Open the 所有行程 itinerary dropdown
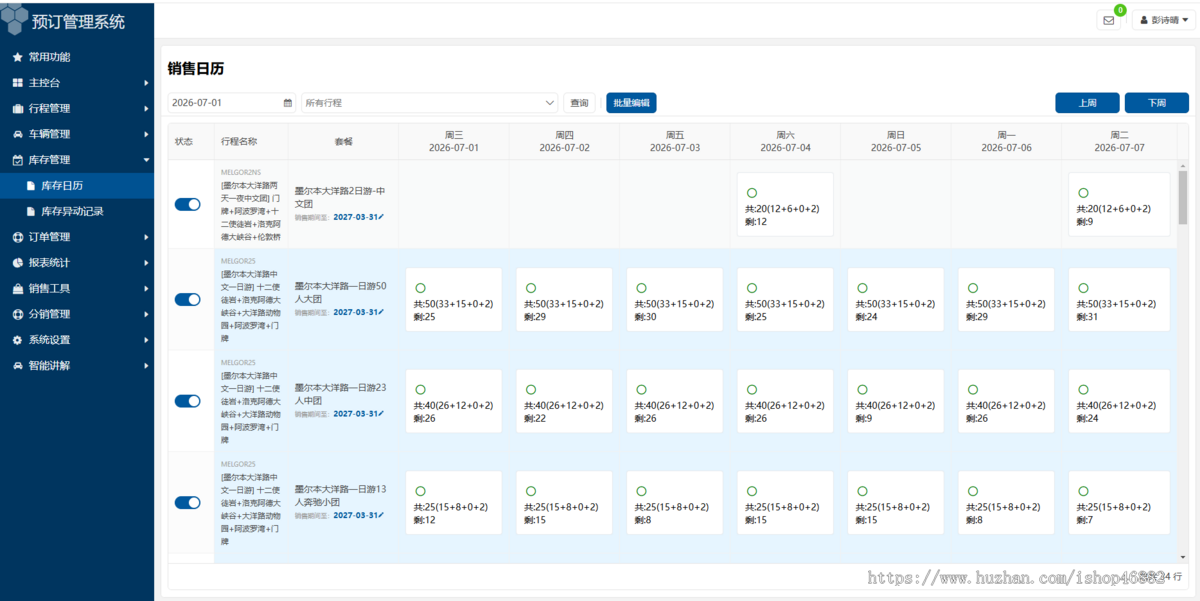 [x=430, y=103]
